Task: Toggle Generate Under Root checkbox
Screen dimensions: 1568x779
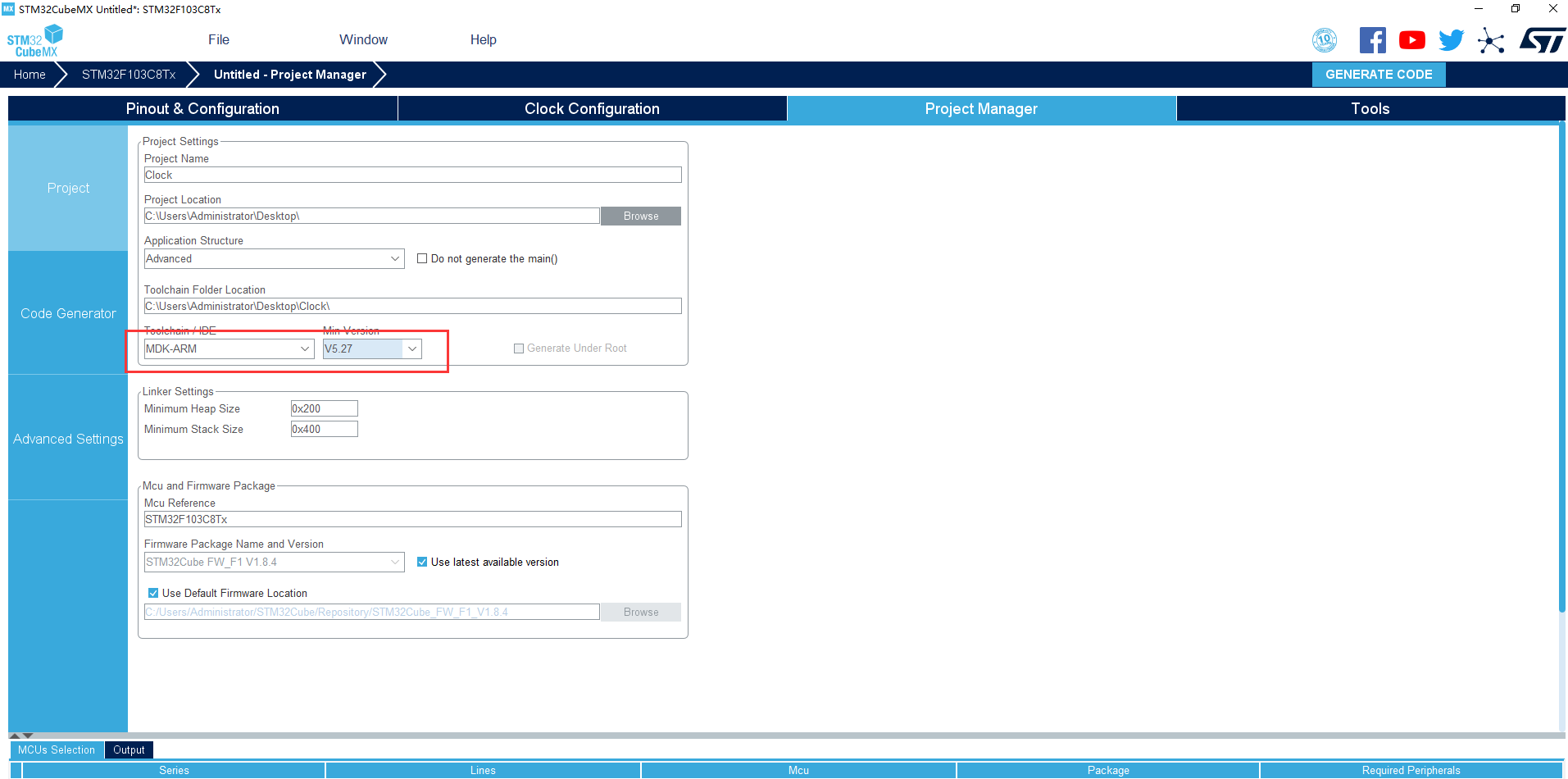Action: pos(519,348)
